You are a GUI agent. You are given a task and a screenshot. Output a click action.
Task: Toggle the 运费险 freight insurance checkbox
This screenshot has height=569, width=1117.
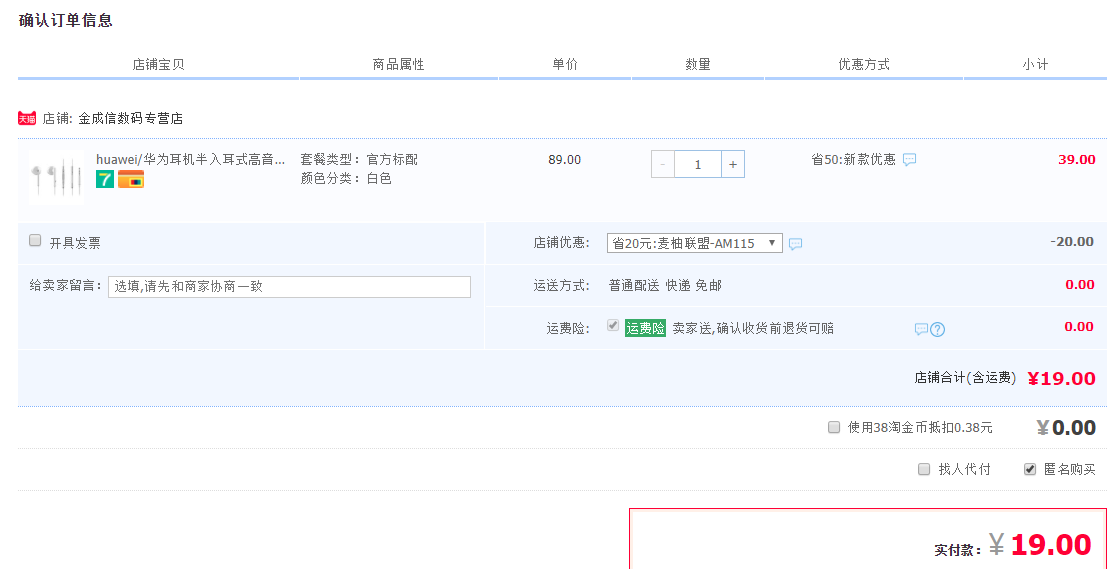pyautogui.click(x=613, y=325)
